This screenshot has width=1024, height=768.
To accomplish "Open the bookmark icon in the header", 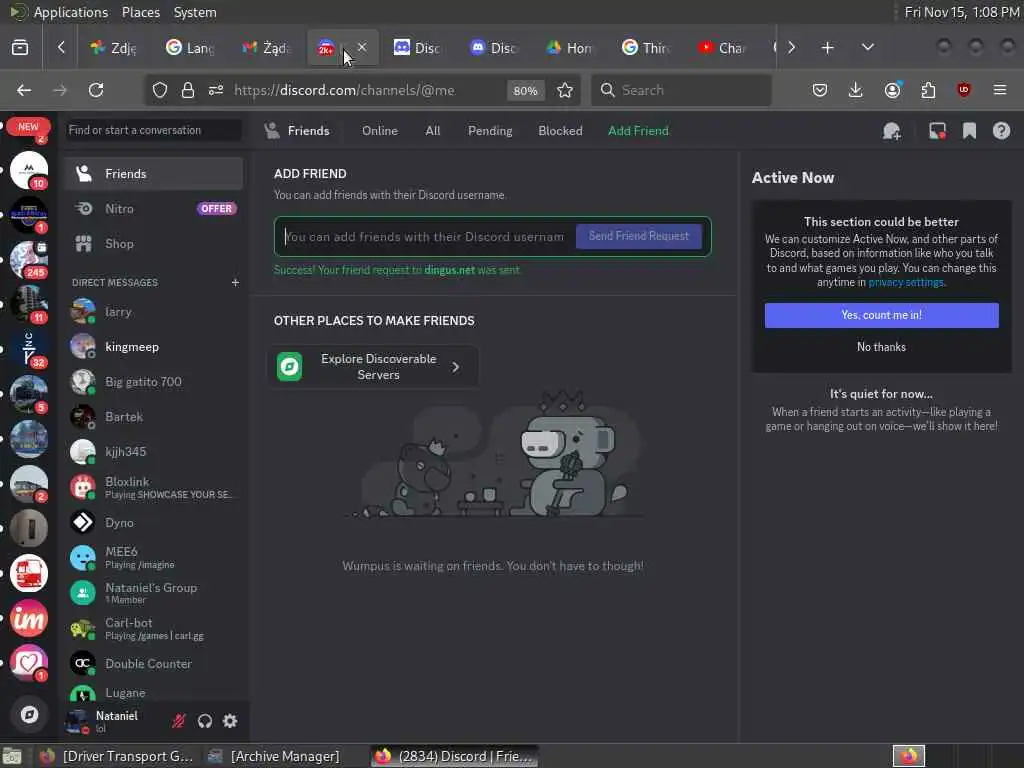I will coord(969,131).
